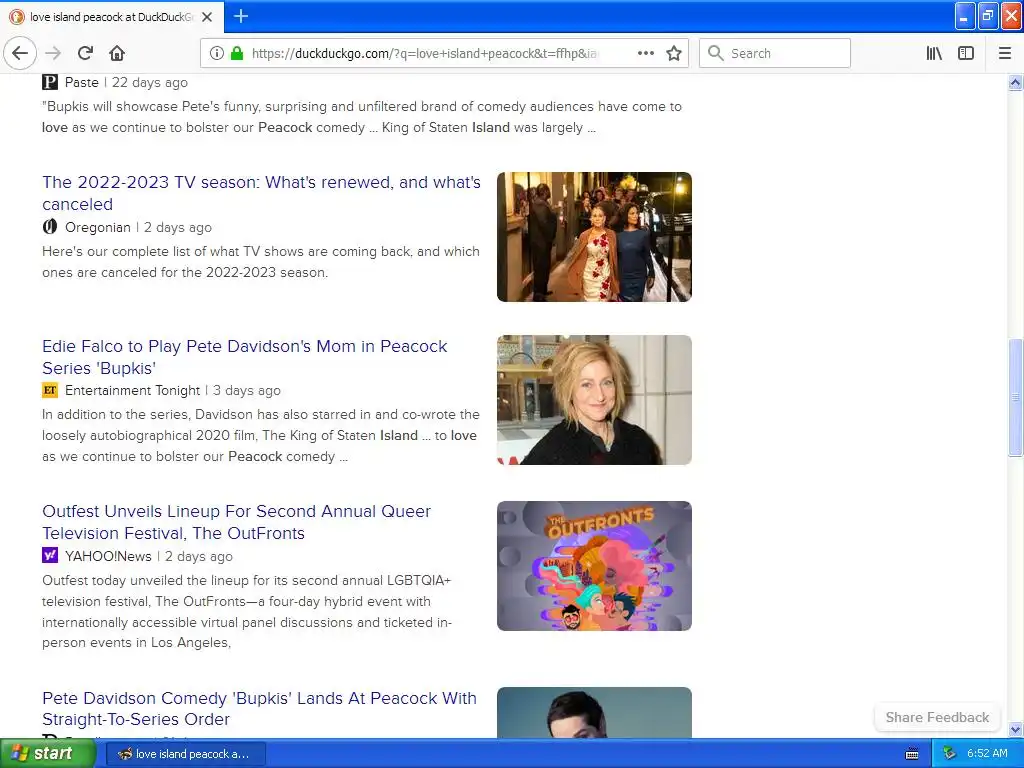This screenshot has height=768, width=1024.
Task: Open Outfest Unveils Lineup article link
Action: tap(236, 522)
